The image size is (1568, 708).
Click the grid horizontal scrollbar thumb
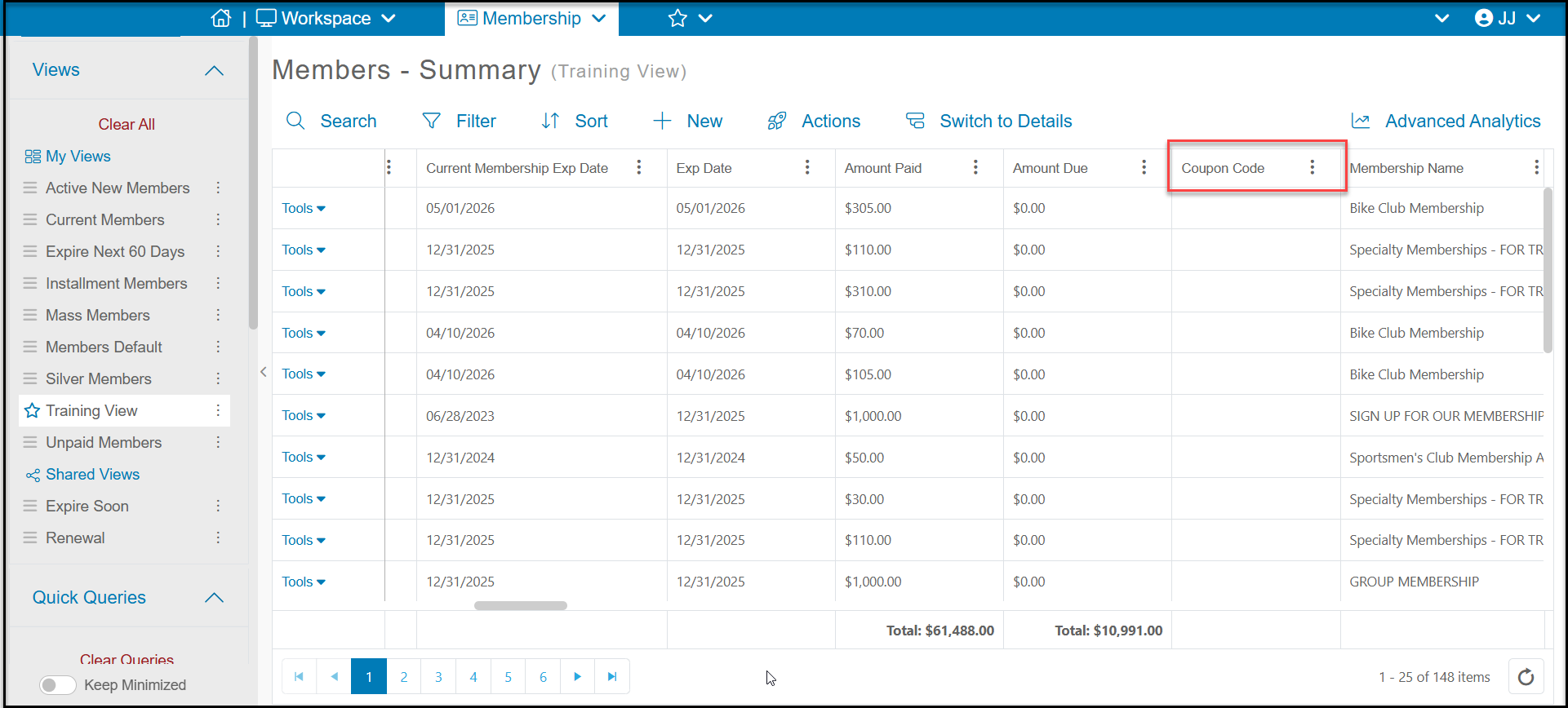point(521,605)
